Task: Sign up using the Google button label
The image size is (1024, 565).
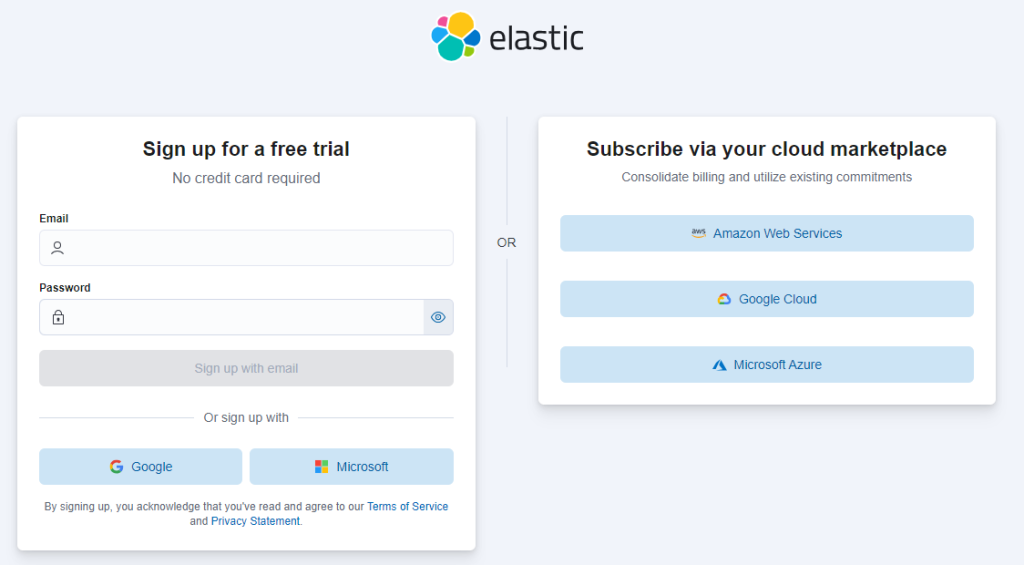Action: pyautogui.click(x=152, y=467)
